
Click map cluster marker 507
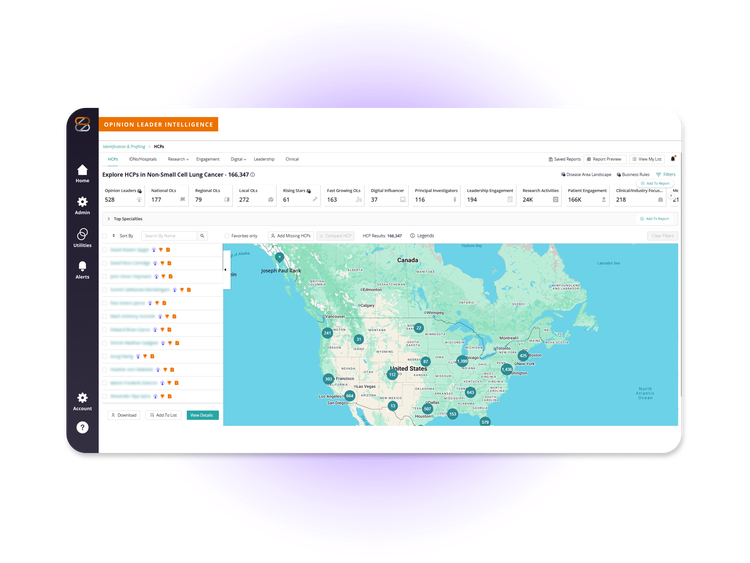428,408
